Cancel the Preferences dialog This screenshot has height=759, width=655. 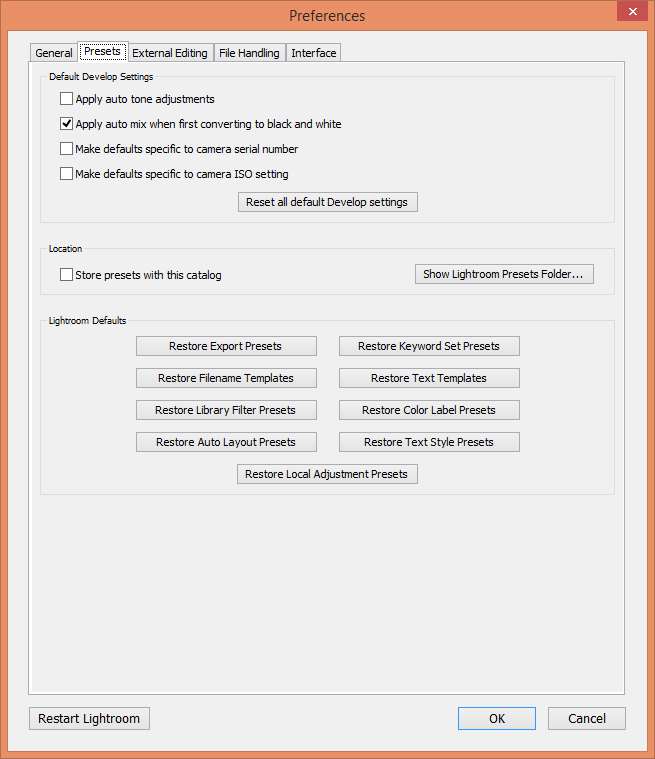click(x=587, y=718)
